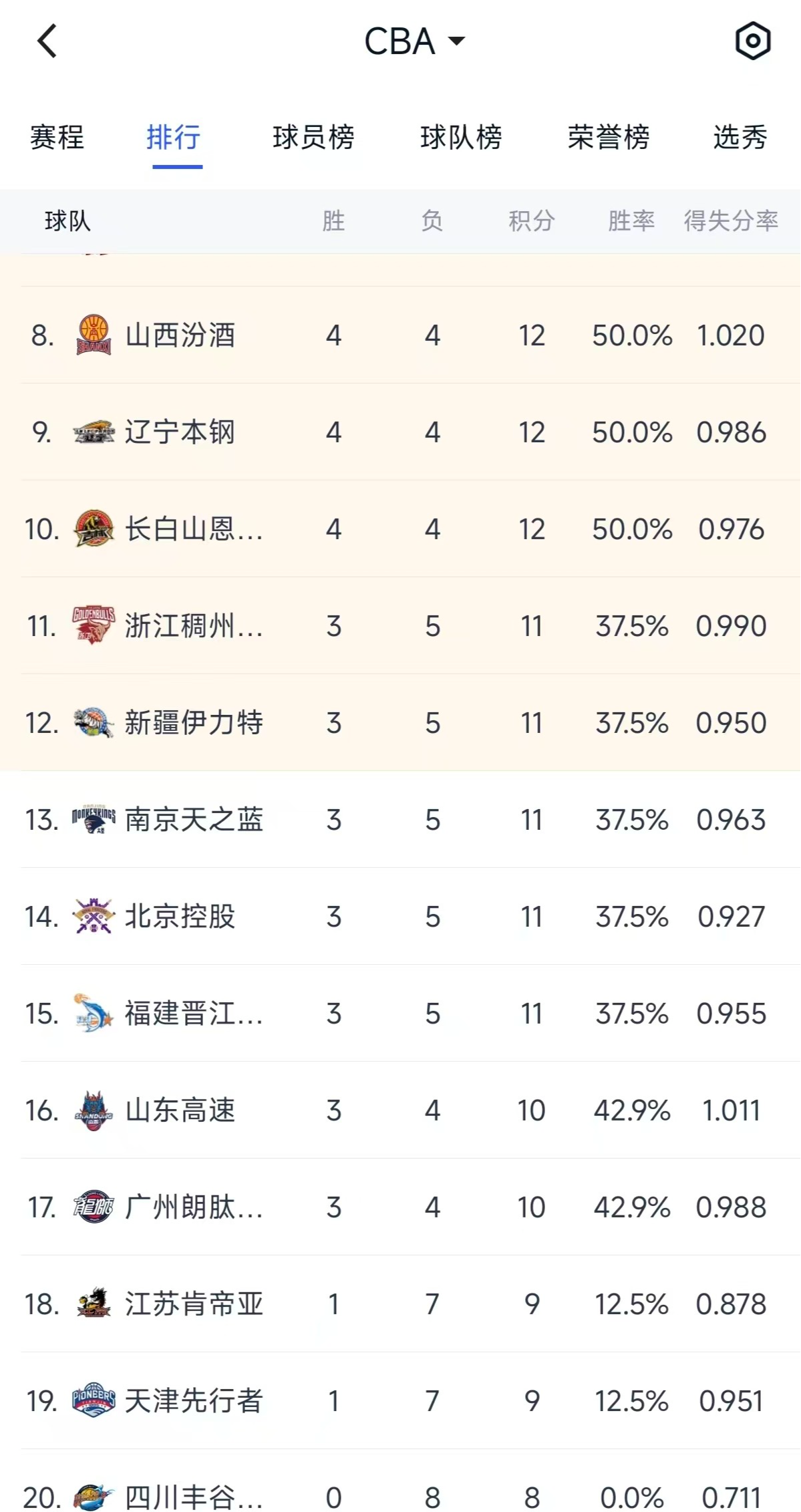This screenshot has height=1512, width=801.
Task: Tap the Nanjing Monkey Kings logo
Action: pos(94,820)
